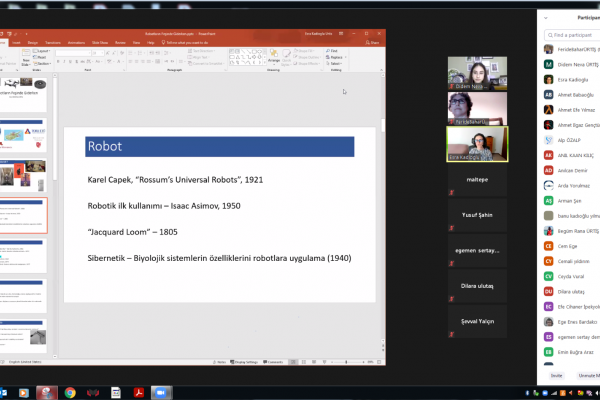Click the Jacquard Loom text line
The image size is (600, 400).
pyautogui.click(x=132, y=232)
